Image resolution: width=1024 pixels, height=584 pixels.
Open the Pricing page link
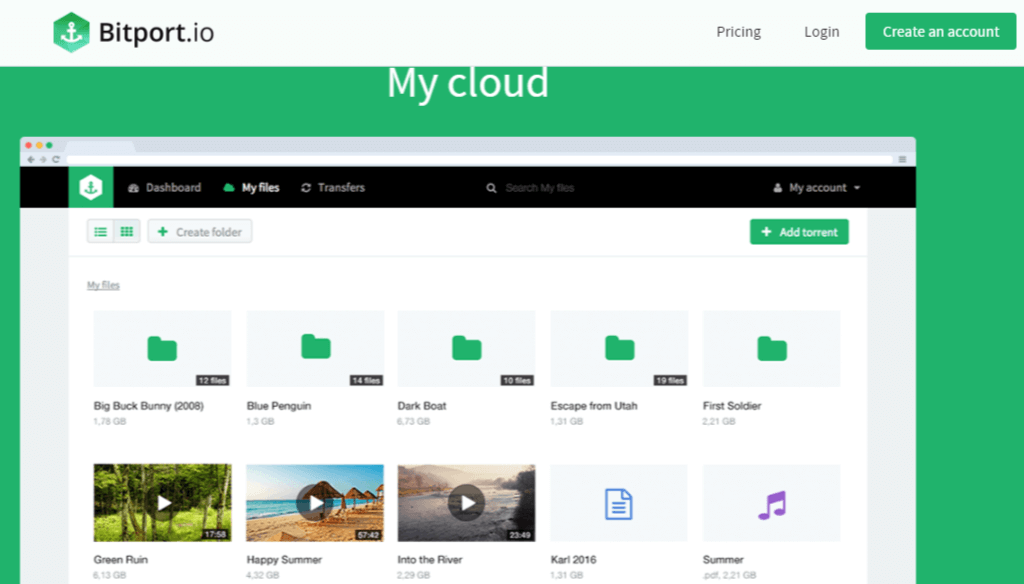tap(738, 31)
